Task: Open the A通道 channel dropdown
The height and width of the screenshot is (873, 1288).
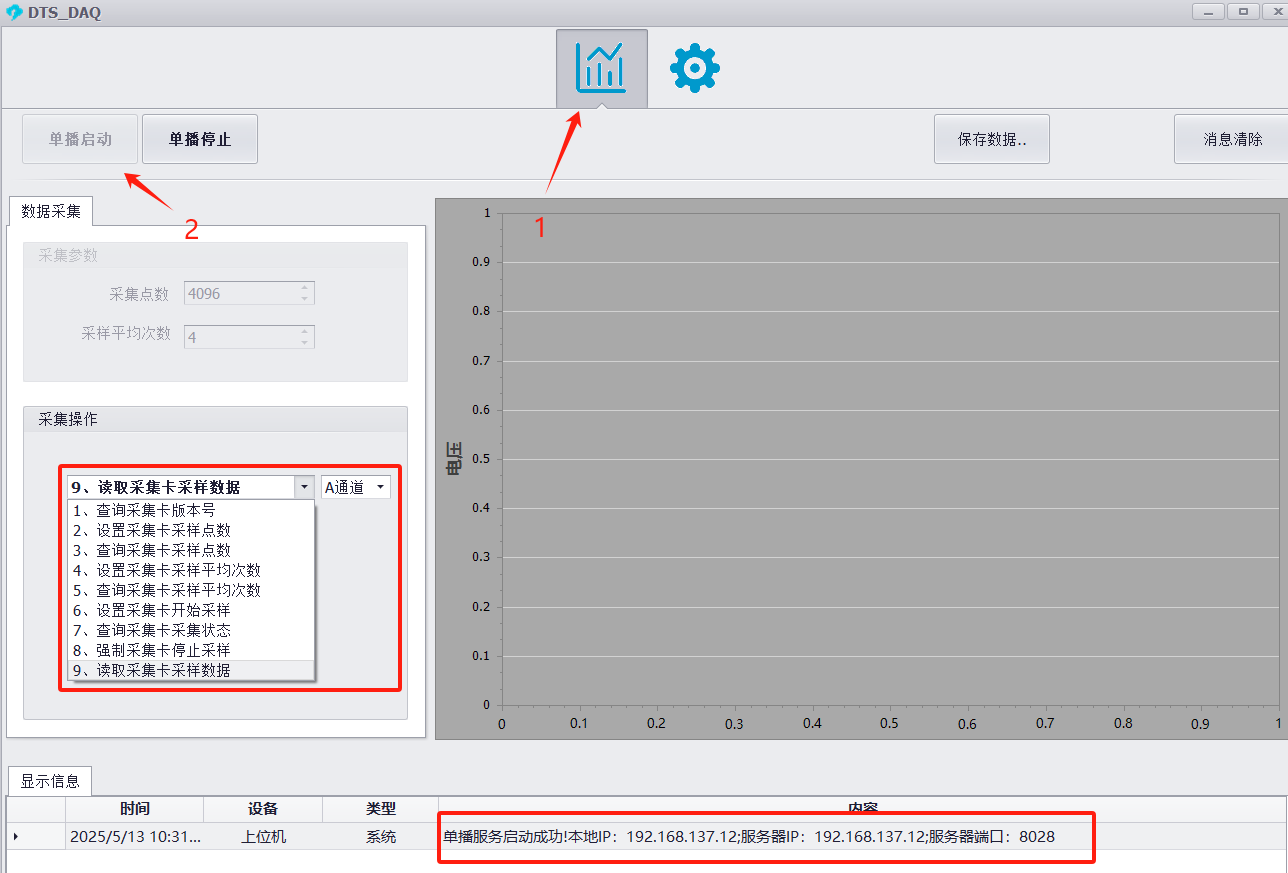Action: click(355, 487)
